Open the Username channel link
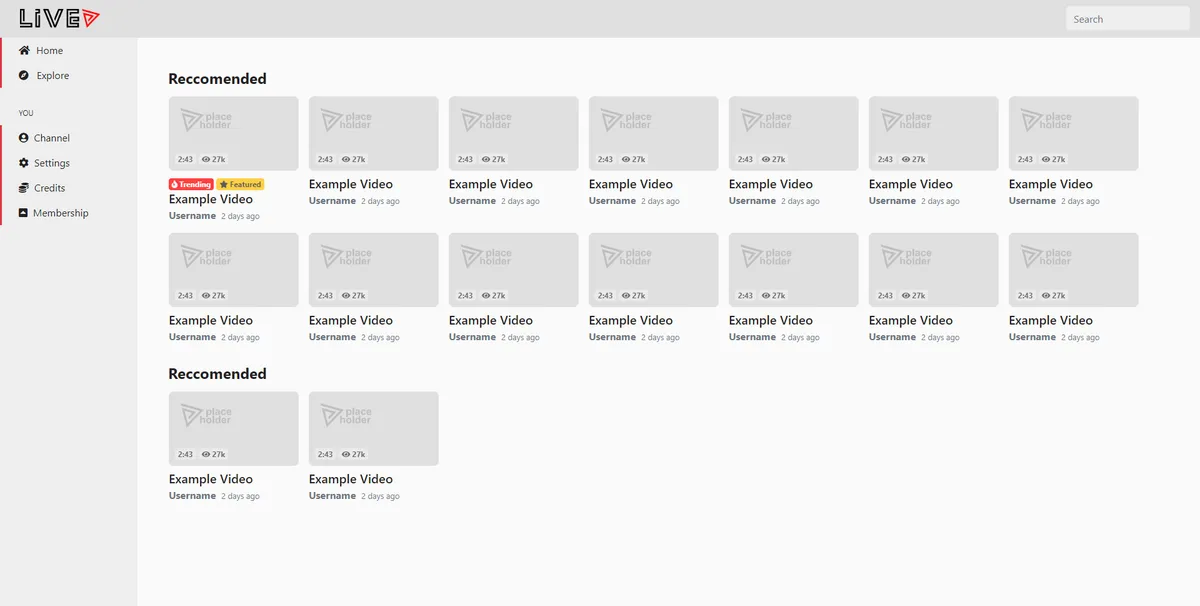Viewport: 1200px width, 606px height. pyautogui.click(x=192, y=215)
